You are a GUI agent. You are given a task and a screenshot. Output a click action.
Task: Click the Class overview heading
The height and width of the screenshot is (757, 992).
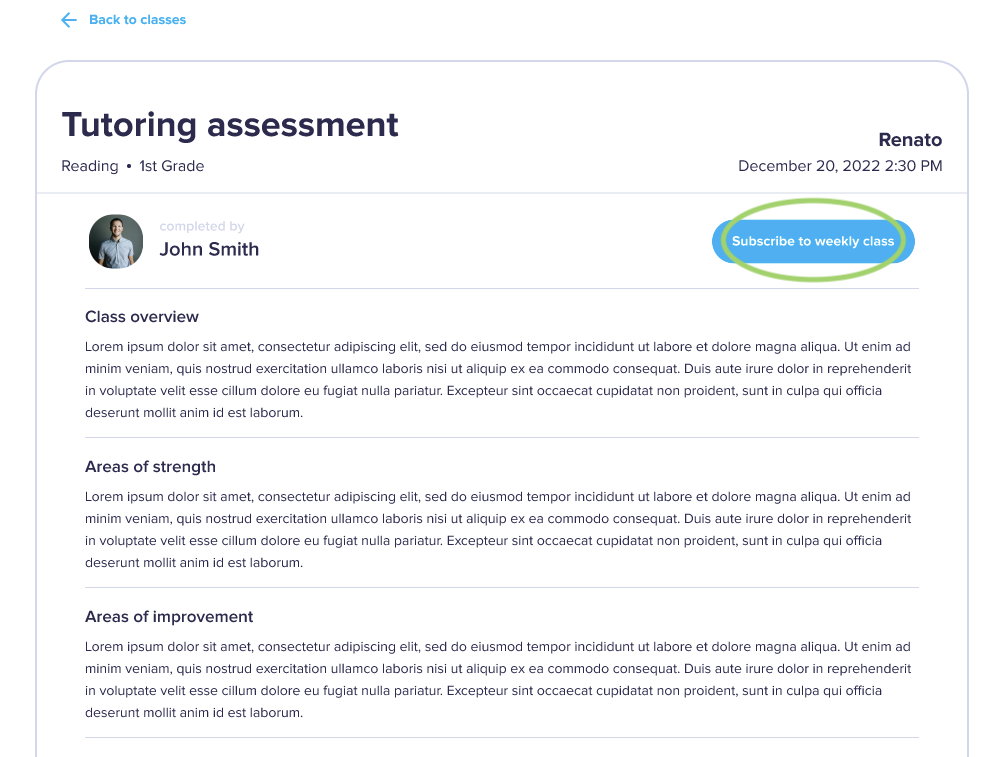click(x=141, y=316)
